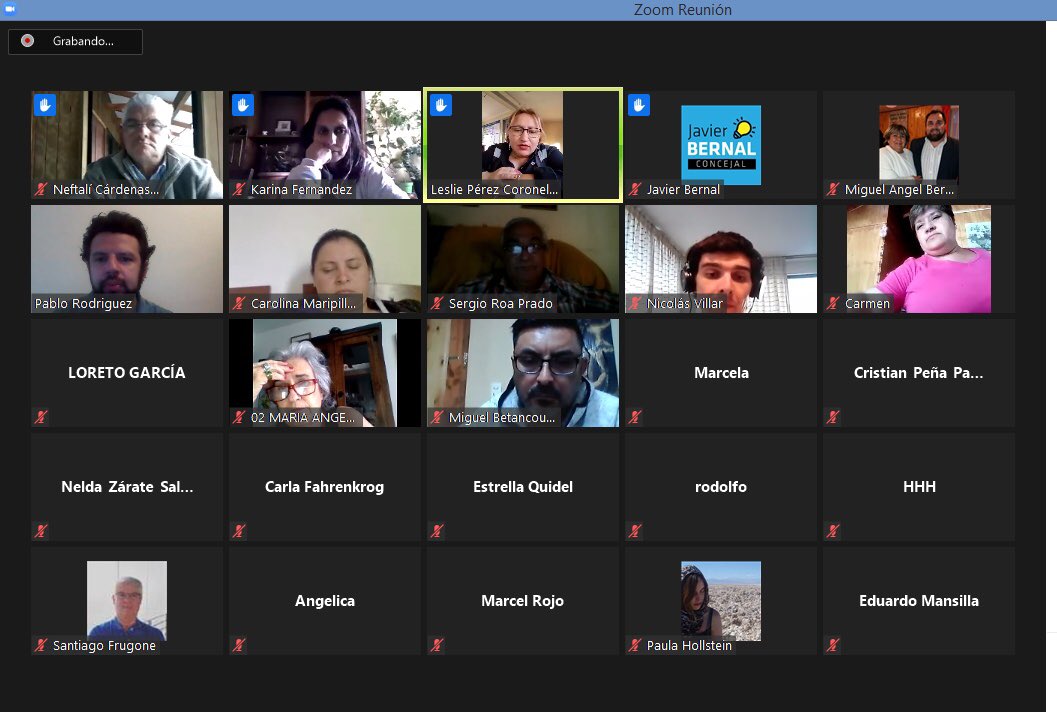Click raised hand icon on Leslie Pérez Coronel tile
Image resolution: width=1057 pixels, height=712 pixels.
(x=441, y=105)
